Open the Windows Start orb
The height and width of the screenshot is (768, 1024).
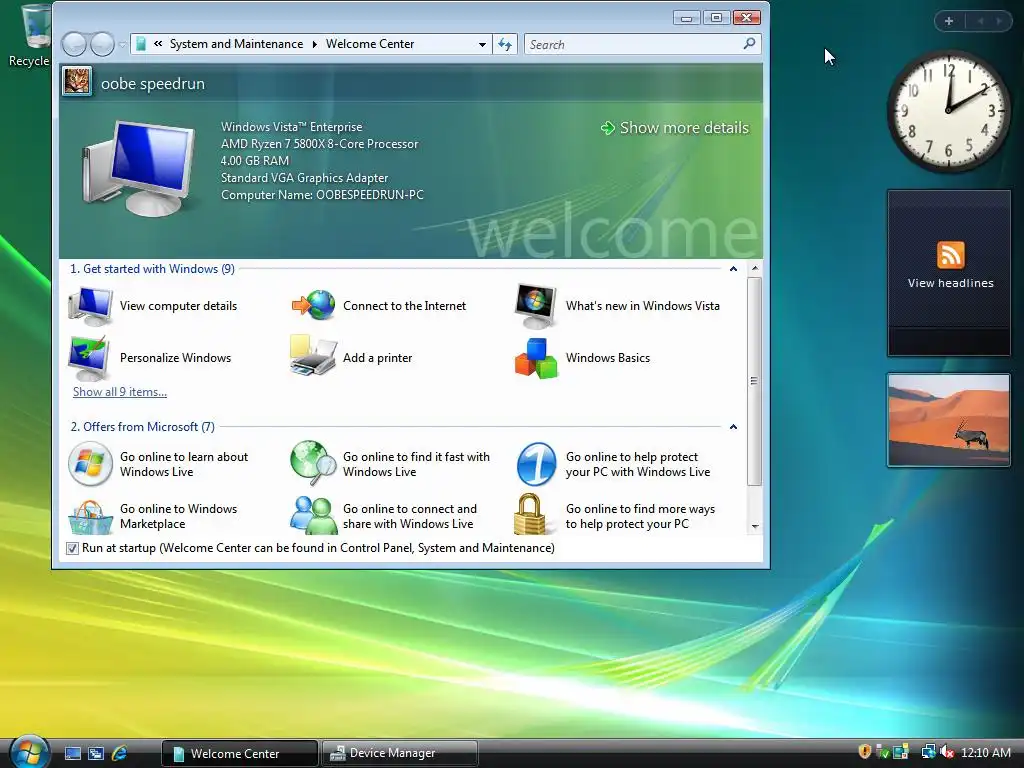pyautogui.click(x=29, y=752)
